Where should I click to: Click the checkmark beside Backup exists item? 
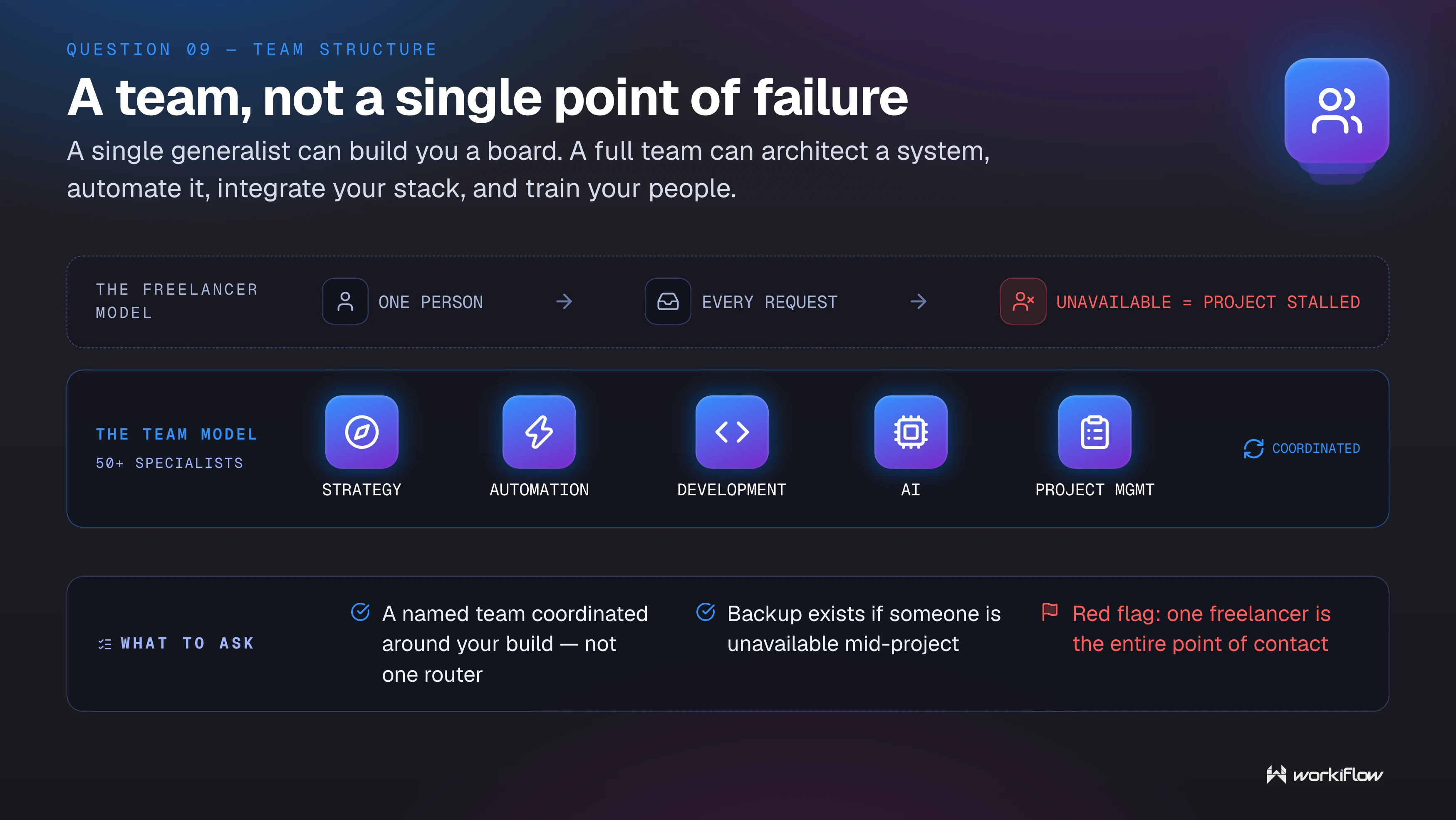tap(706, 612)
